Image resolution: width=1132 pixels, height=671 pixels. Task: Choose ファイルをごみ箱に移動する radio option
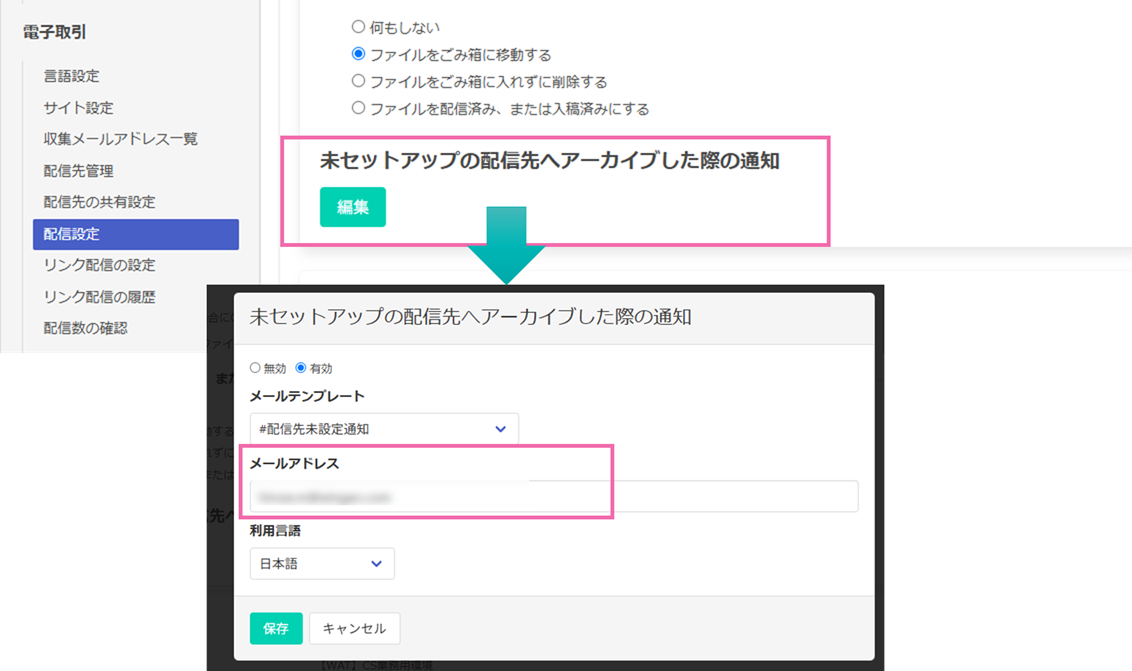point(358,55)
